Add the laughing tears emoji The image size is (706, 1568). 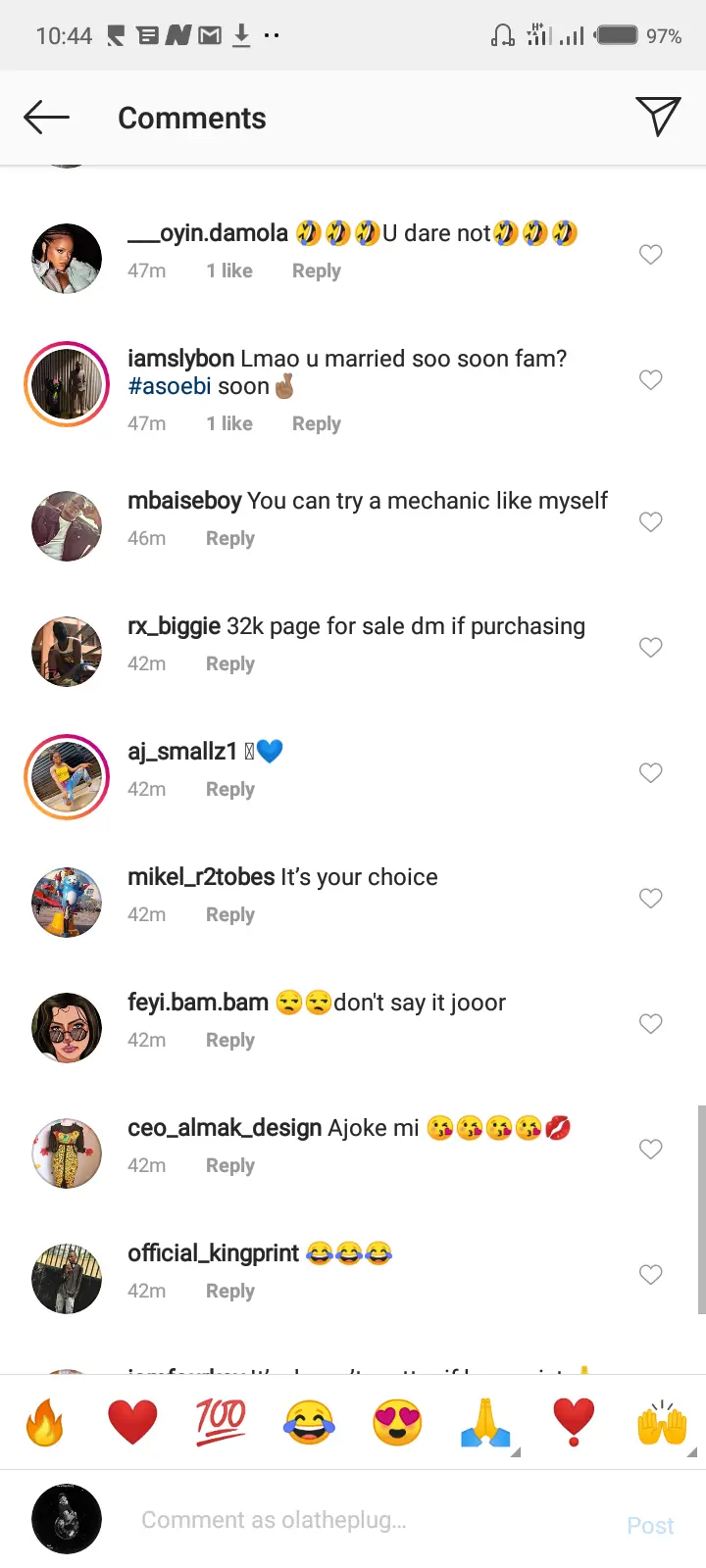click(x=309, y=1422)
